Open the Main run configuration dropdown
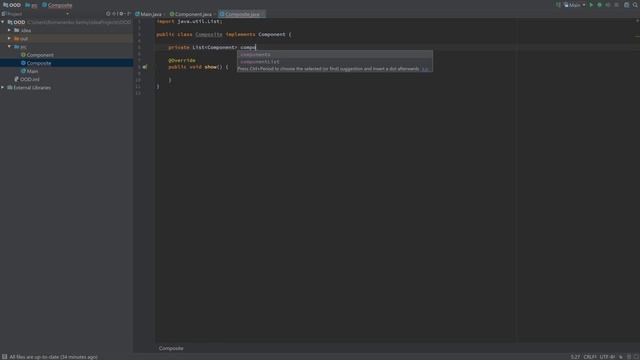This screenshot has height=360, width=640. click(575, 5)
